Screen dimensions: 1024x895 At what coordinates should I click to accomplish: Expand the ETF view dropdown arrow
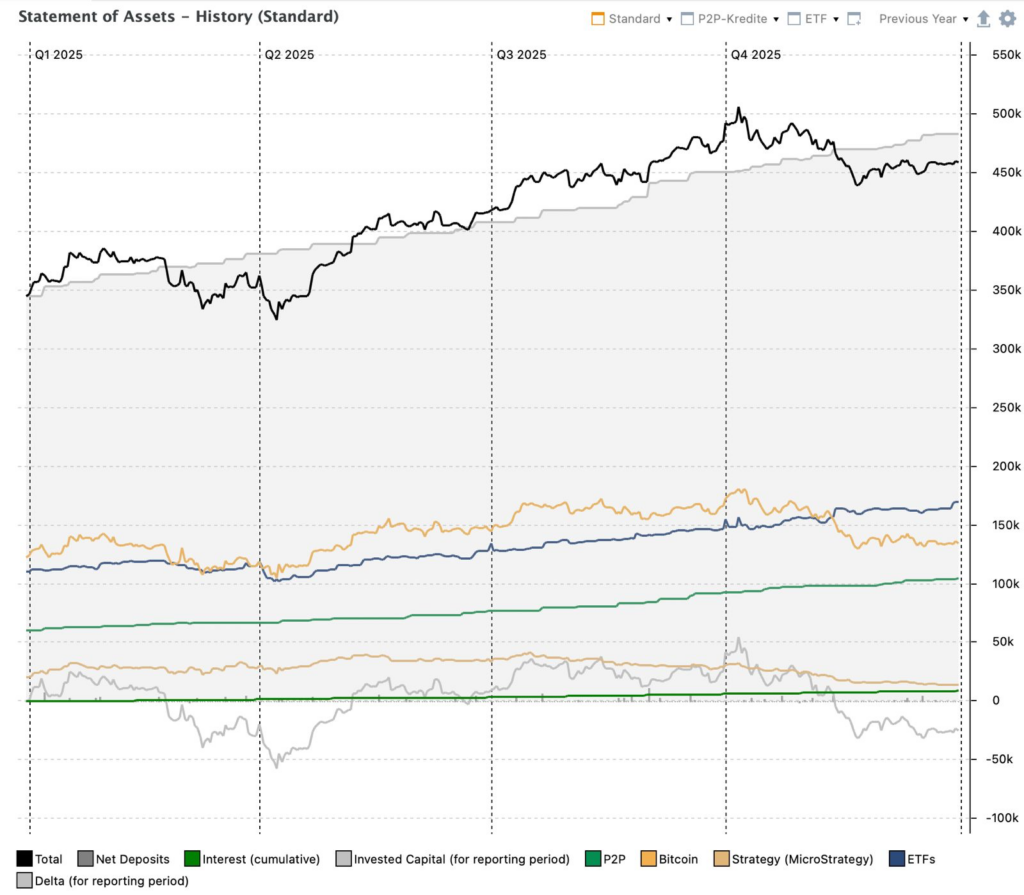pyautogui.click(x=835, y=19)
